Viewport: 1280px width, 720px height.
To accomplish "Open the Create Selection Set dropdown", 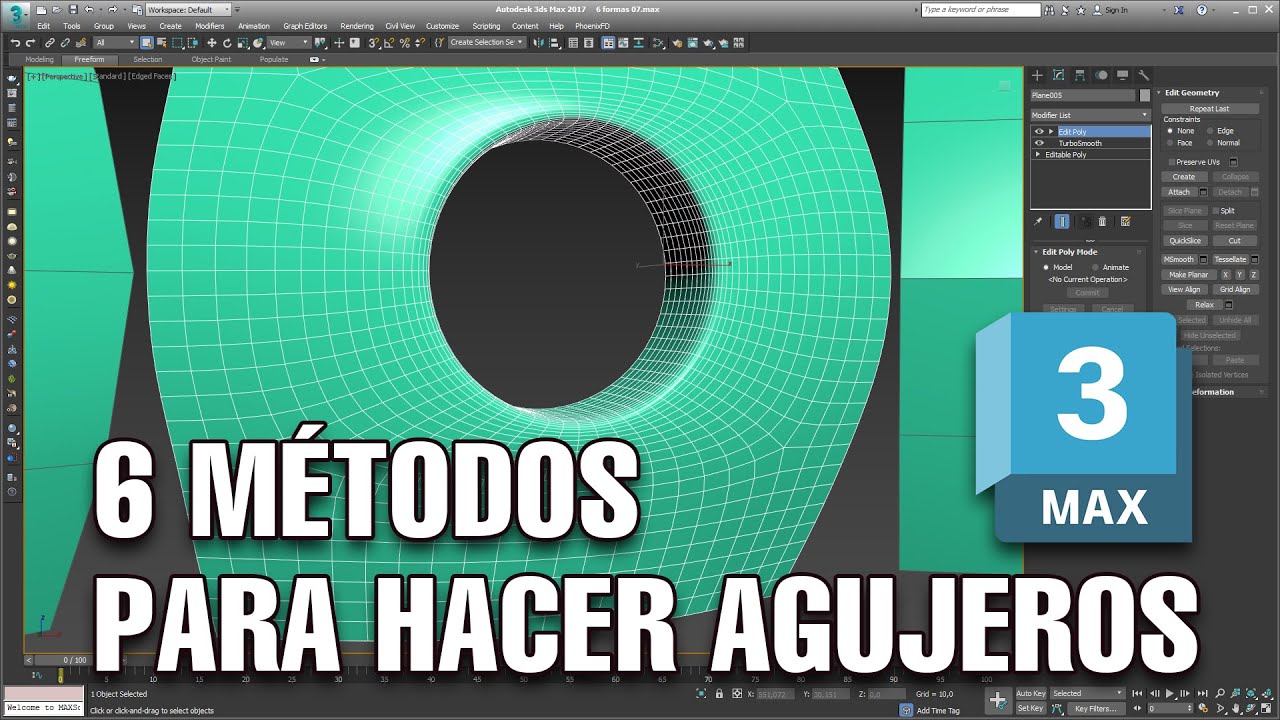I will 486,43.
